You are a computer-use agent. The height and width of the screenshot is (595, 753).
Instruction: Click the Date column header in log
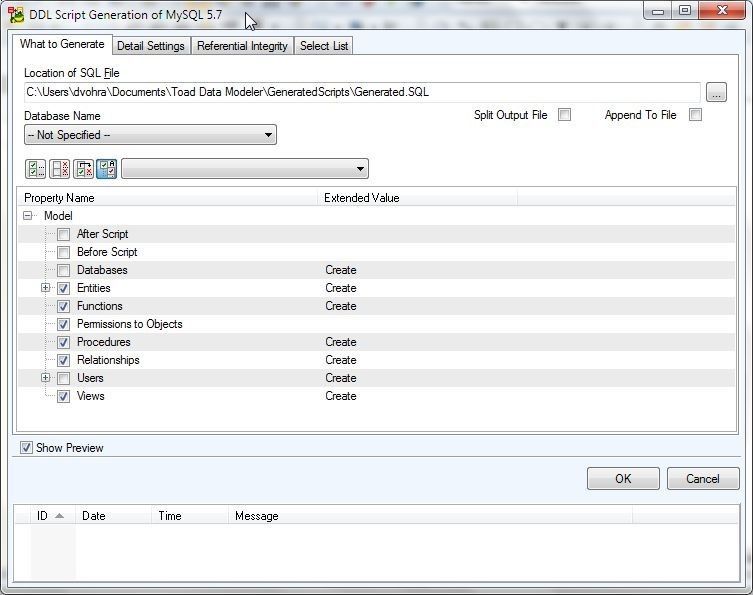114,516
